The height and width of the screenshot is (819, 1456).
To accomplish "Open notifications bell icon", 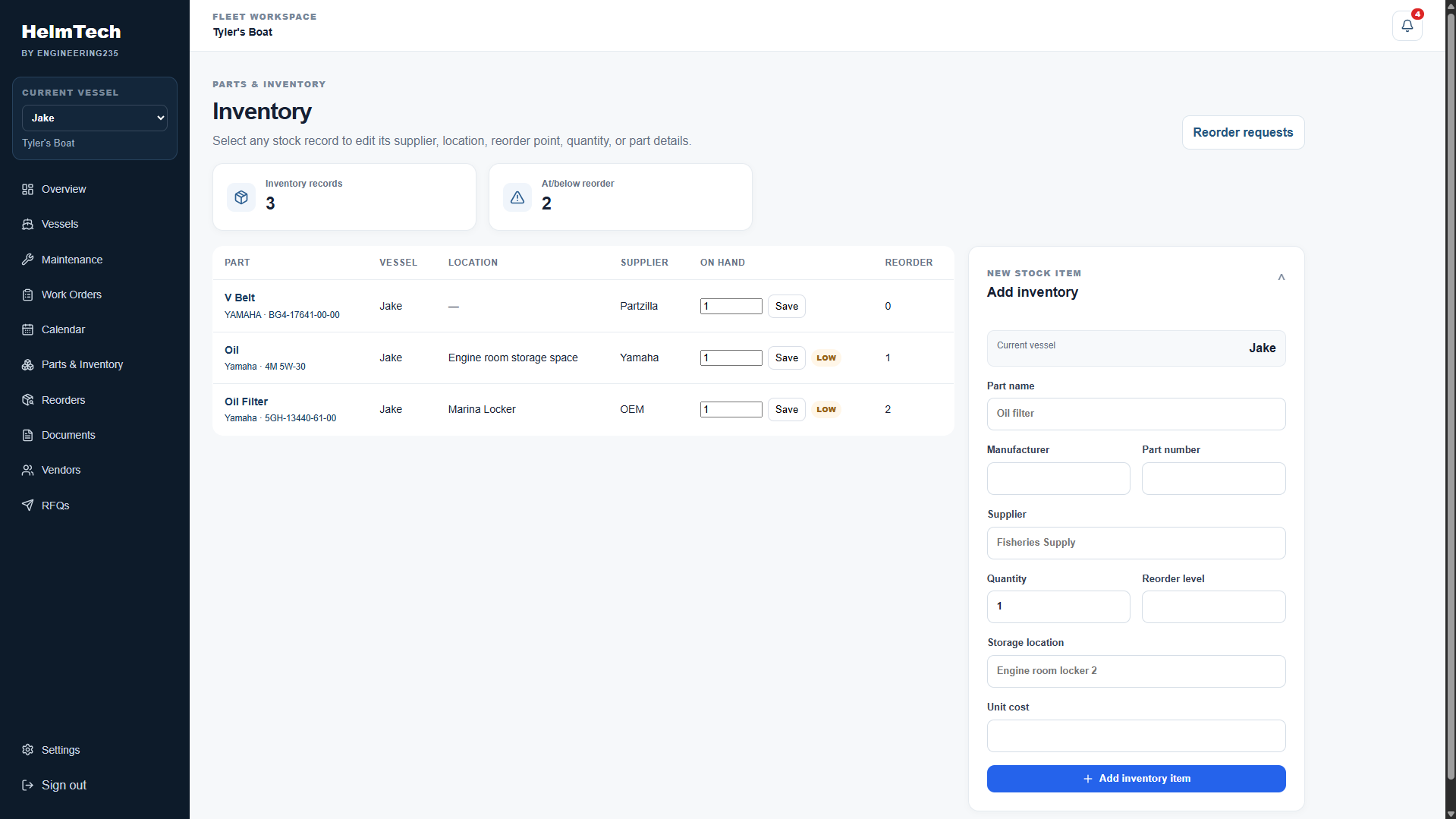I will pyautogui.click(x=1407, y=26).
